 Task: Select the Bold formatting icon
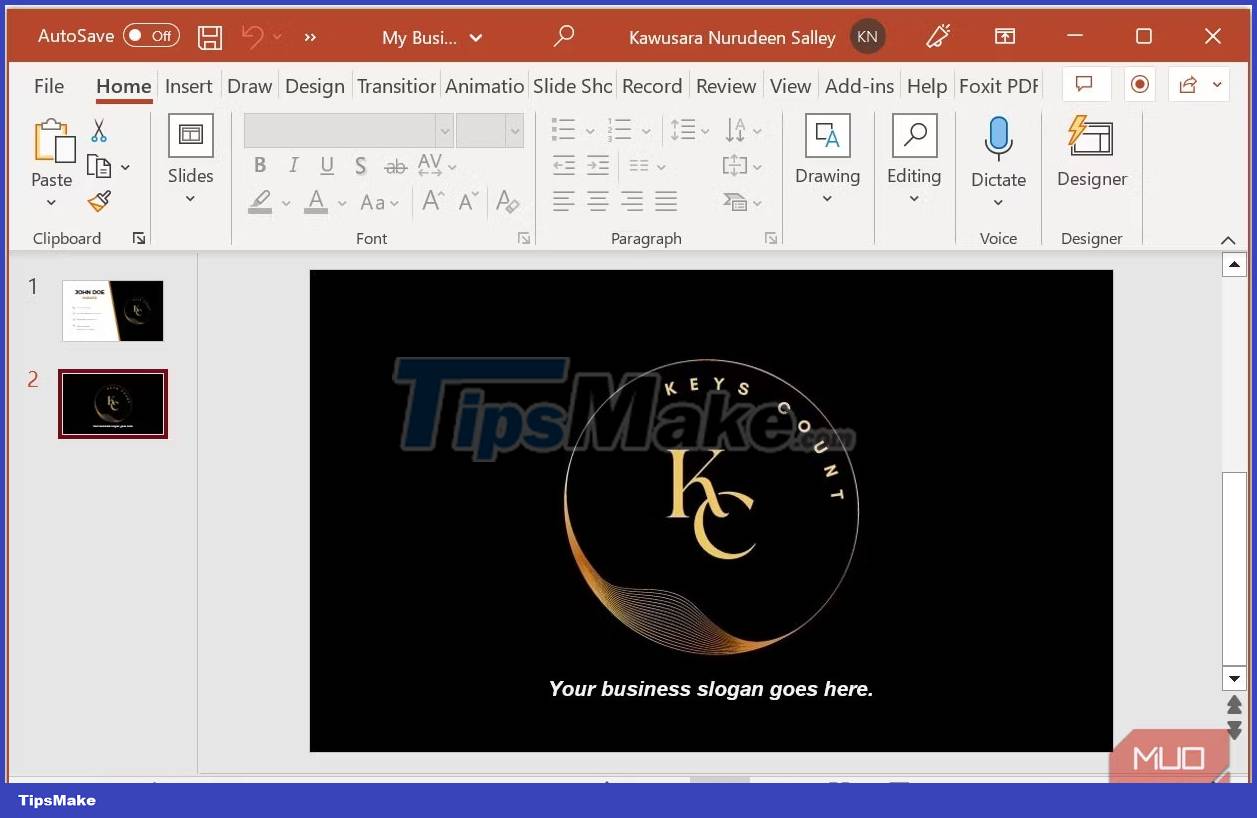pyautogui.click(x=260, y=165)
